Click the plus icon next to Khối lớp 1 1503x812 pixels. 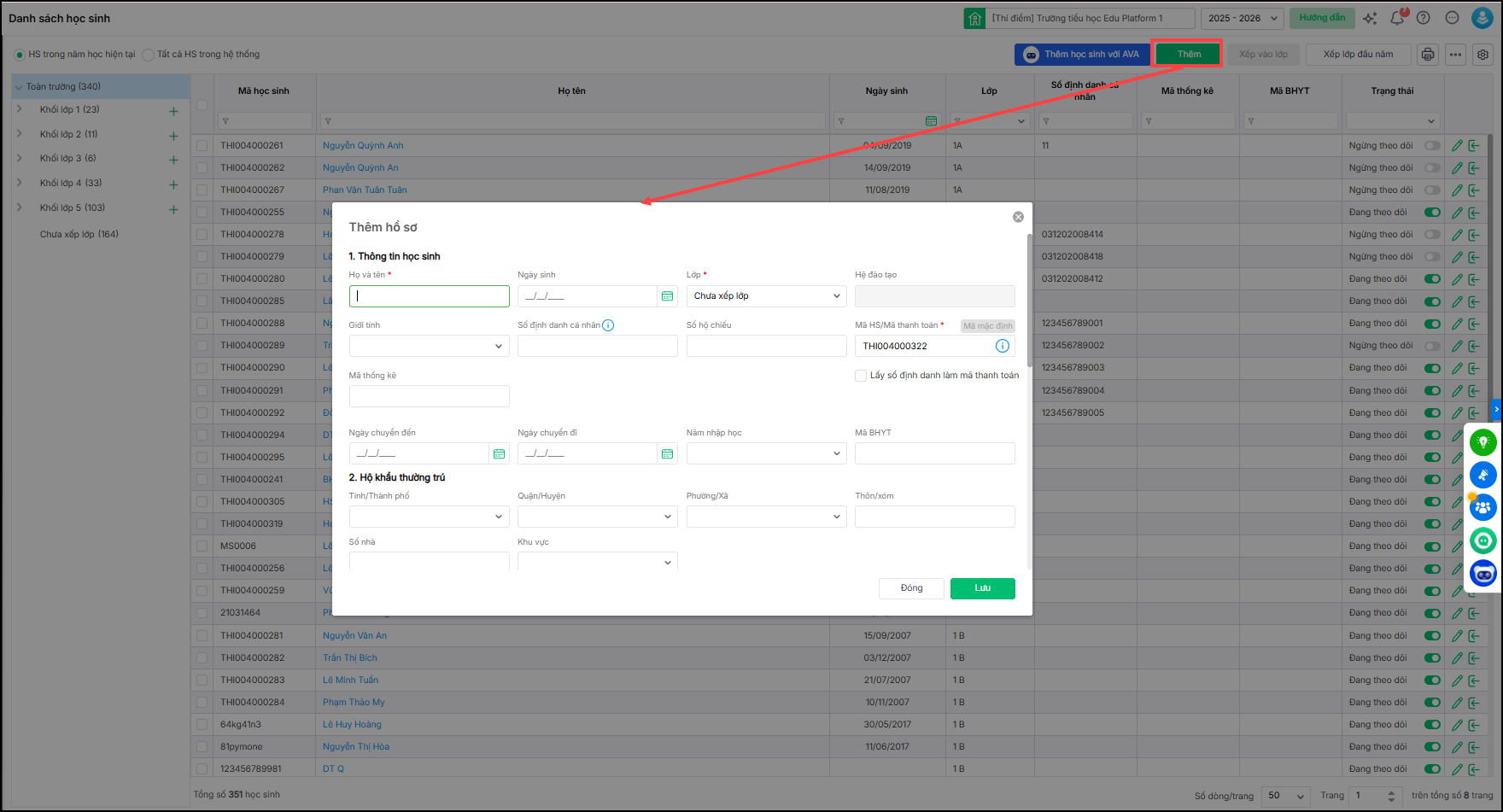173,111
